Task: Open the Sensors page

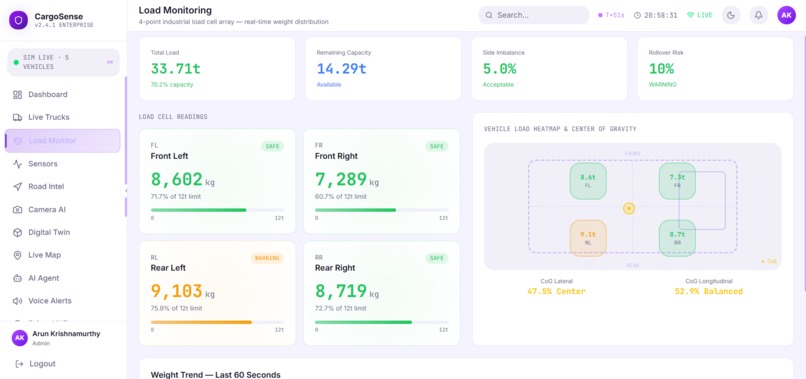Action: coord(63,164)
